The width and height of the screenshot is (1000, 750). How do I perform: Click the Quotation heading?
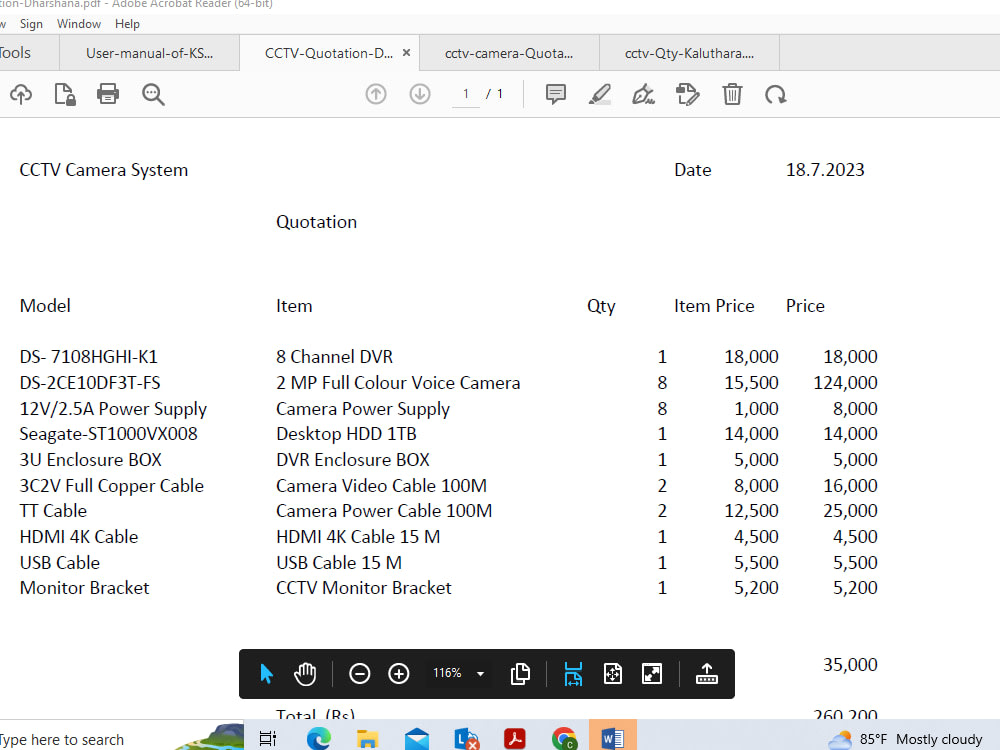coord(316,222)
